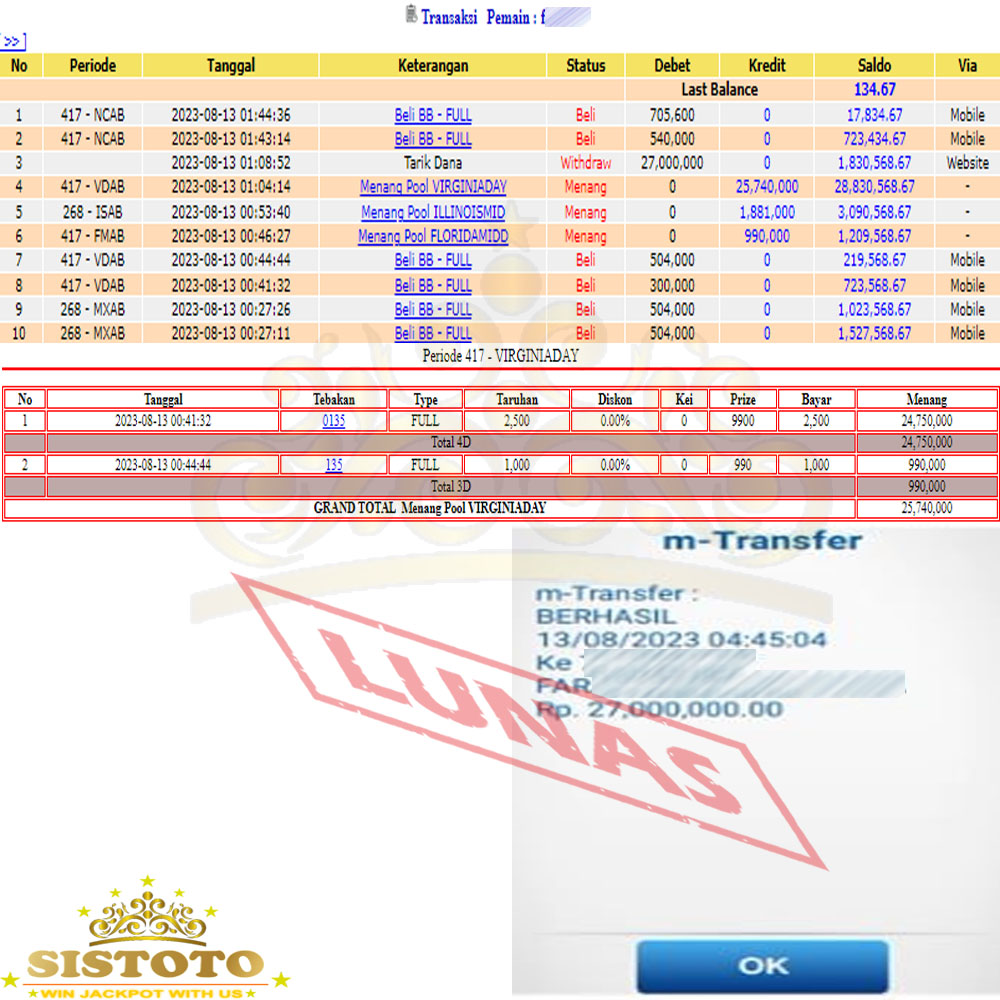Click the Keterangan column header
The width and height of the screenshot is (1000, 1000).
point(433,66)
